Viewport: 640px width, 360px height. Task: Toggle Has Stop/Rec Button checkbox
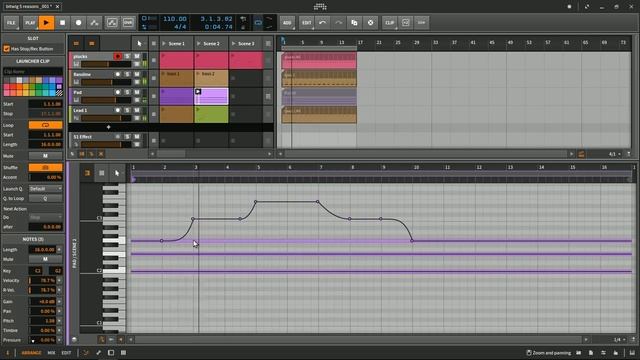tap(7, 49)
